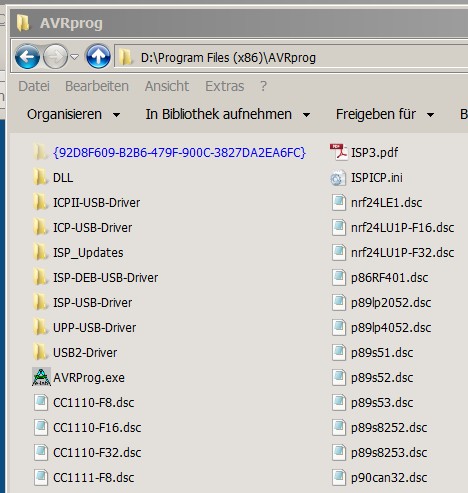Select the CC1110-F32.dsc file icon
This screenshot has width=468, height=493.
[41, 452]
